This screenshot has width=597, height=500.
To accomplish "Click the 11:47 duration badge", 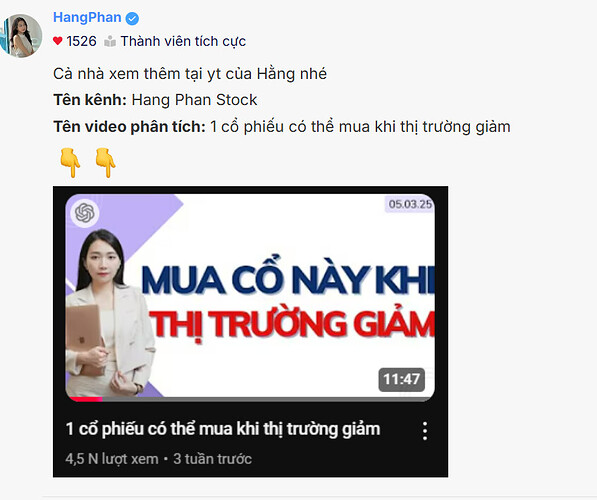I will click(x=401, y=379).
